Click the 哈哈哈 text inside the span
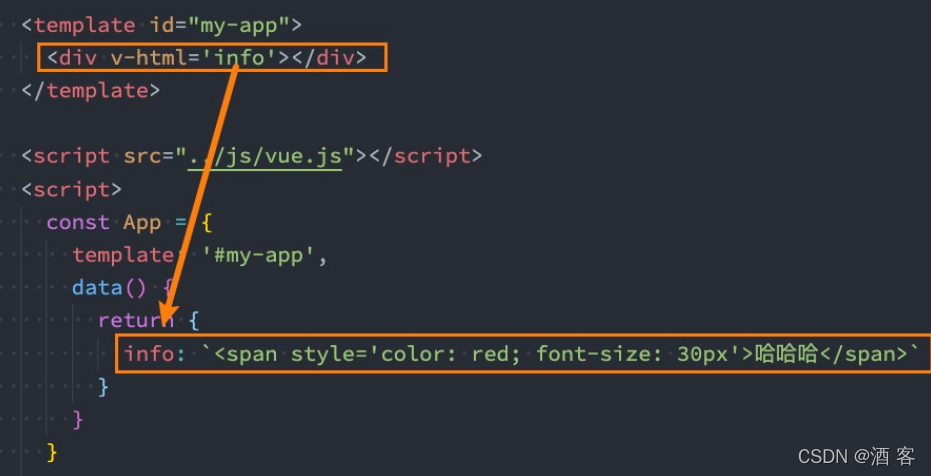931x476 pixels. [787, 354]
